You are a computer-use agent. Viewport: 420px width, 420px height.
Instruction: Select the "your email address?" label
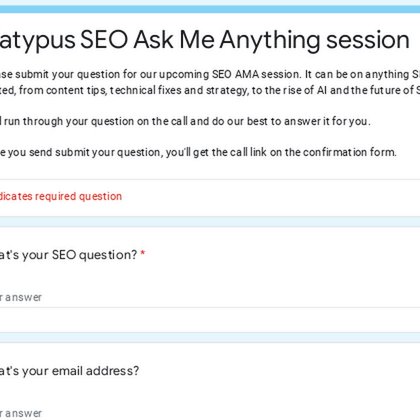(69, 371)
